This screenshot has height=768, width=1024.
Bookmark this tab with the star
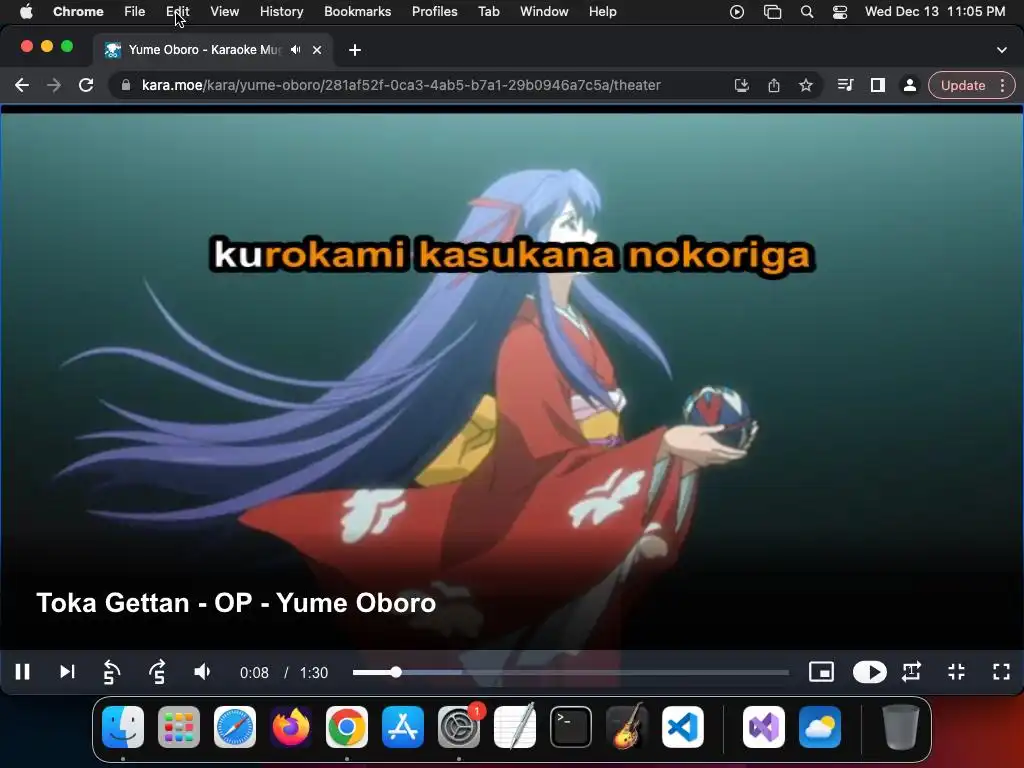tap(806, 86)
